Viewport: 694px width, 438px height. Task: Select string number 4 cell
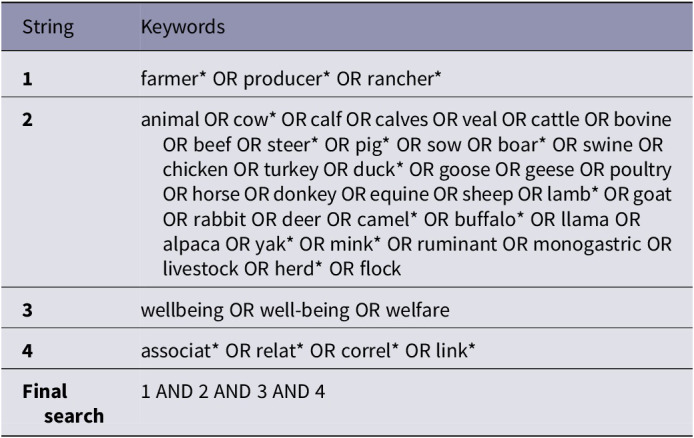coord(27,351)
